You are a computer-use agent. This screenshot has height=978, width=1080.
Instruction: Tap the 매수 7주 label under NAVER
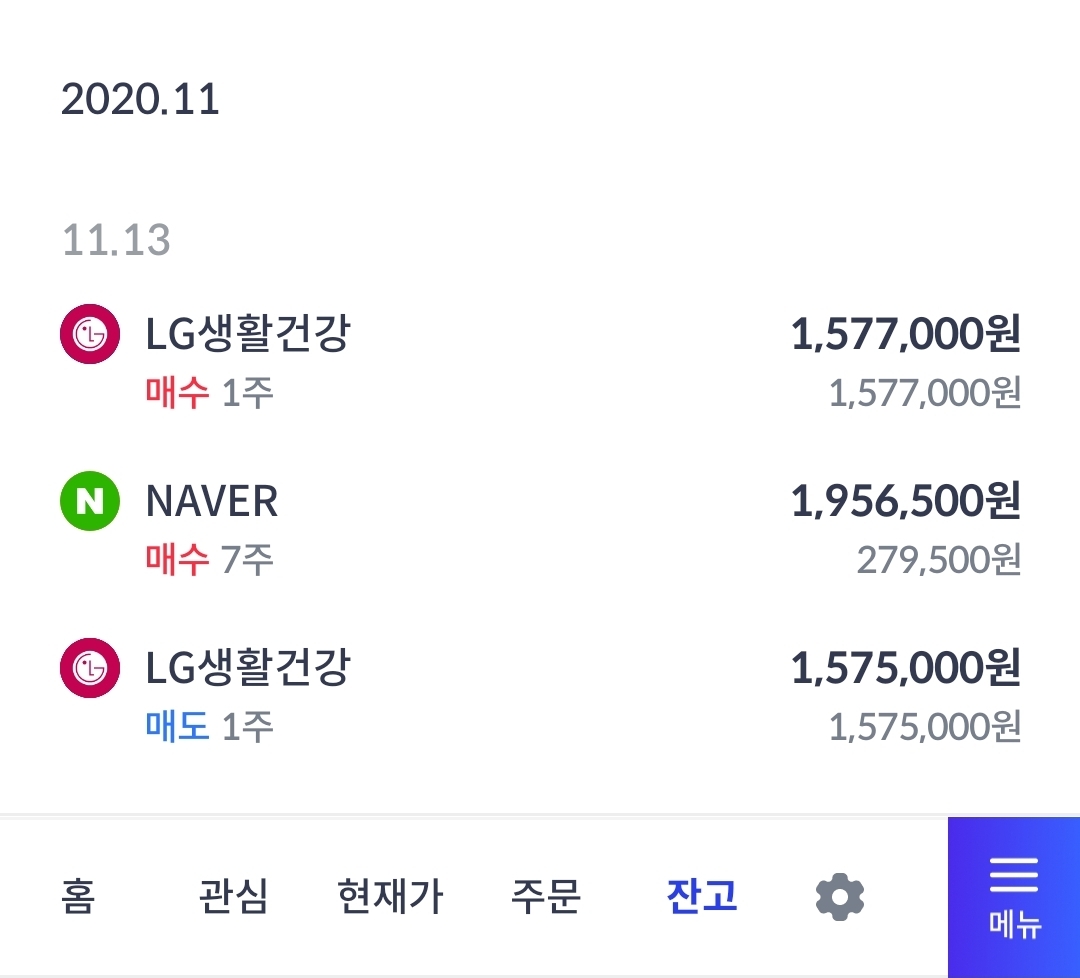pyautogui.click(x=210, y=560)
